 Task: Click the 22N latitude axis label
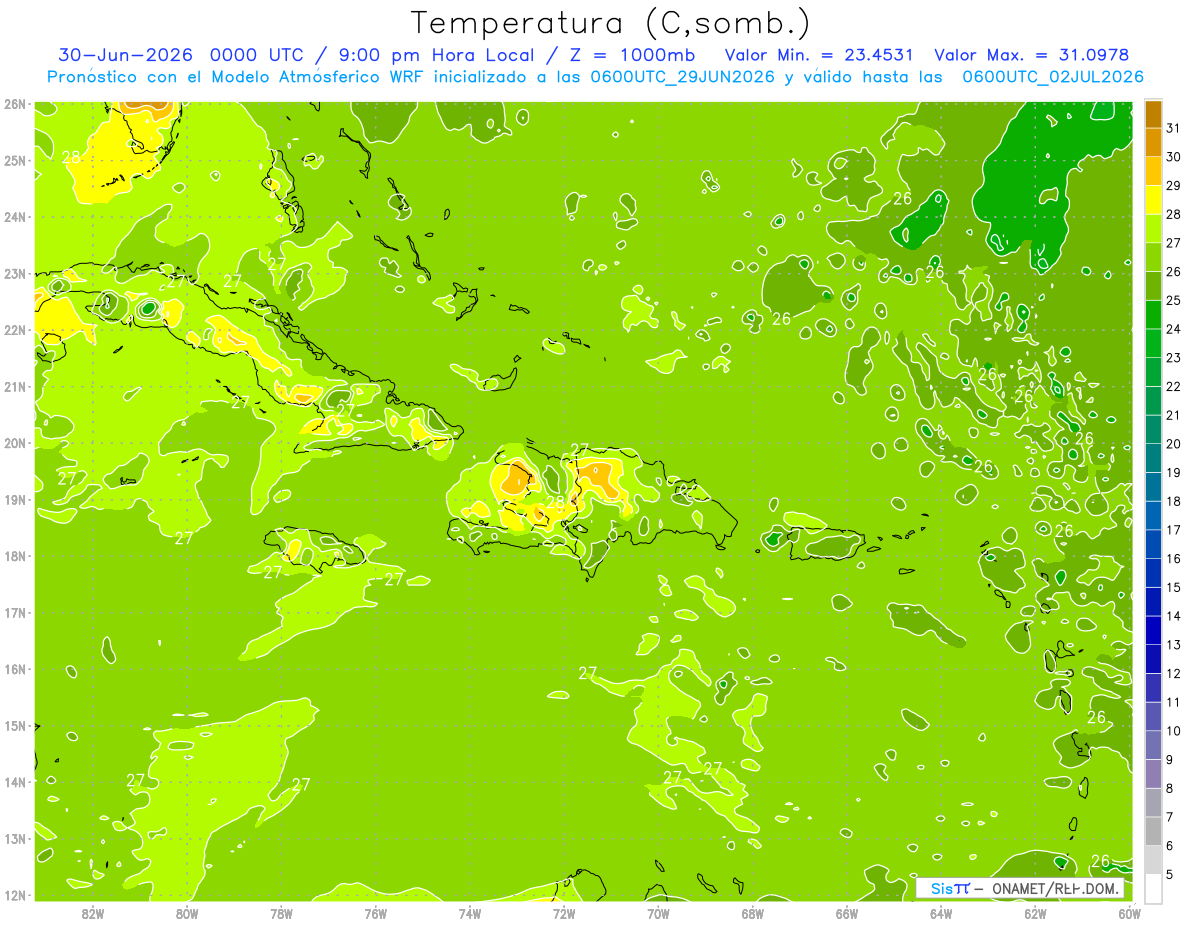15,330
